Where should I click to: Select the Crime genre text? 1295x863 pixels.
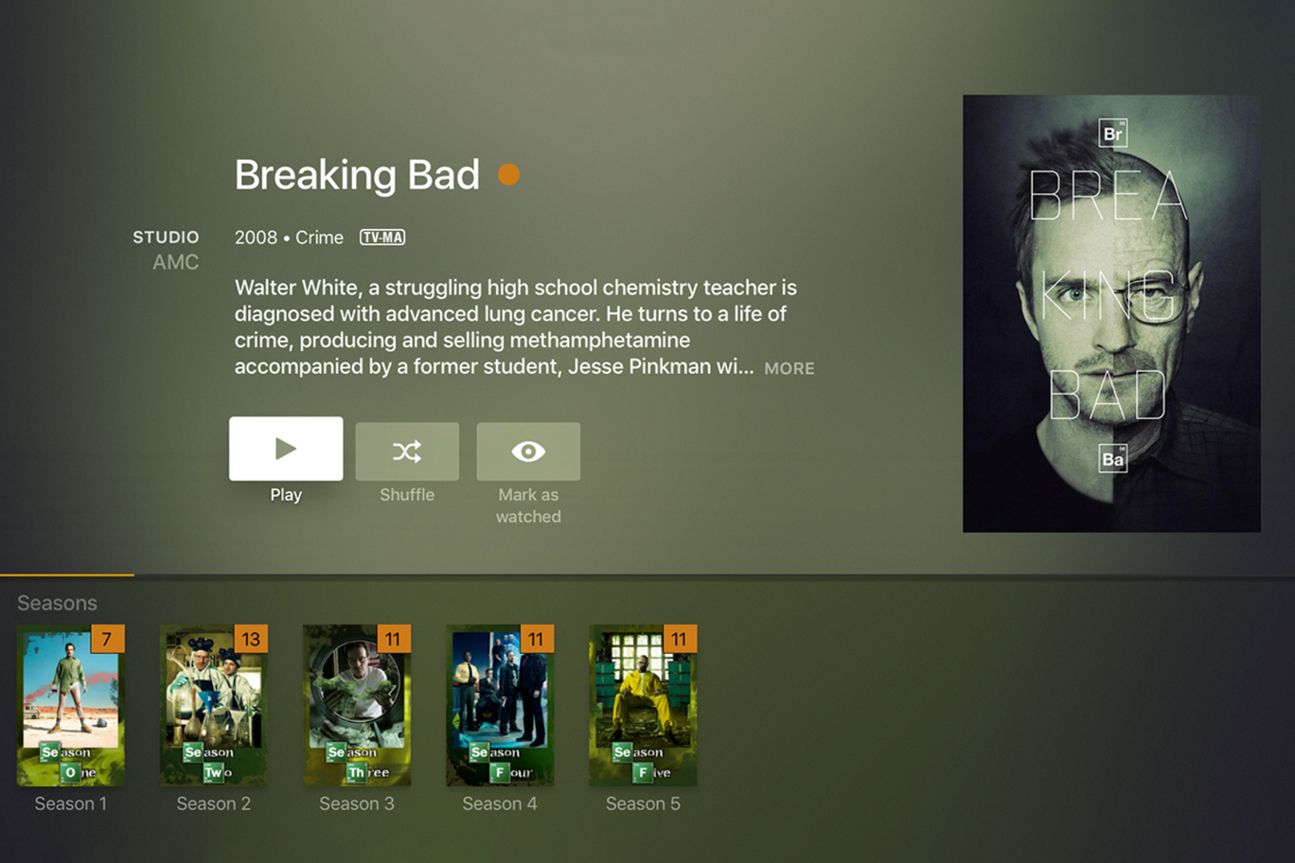coord(320,237)
